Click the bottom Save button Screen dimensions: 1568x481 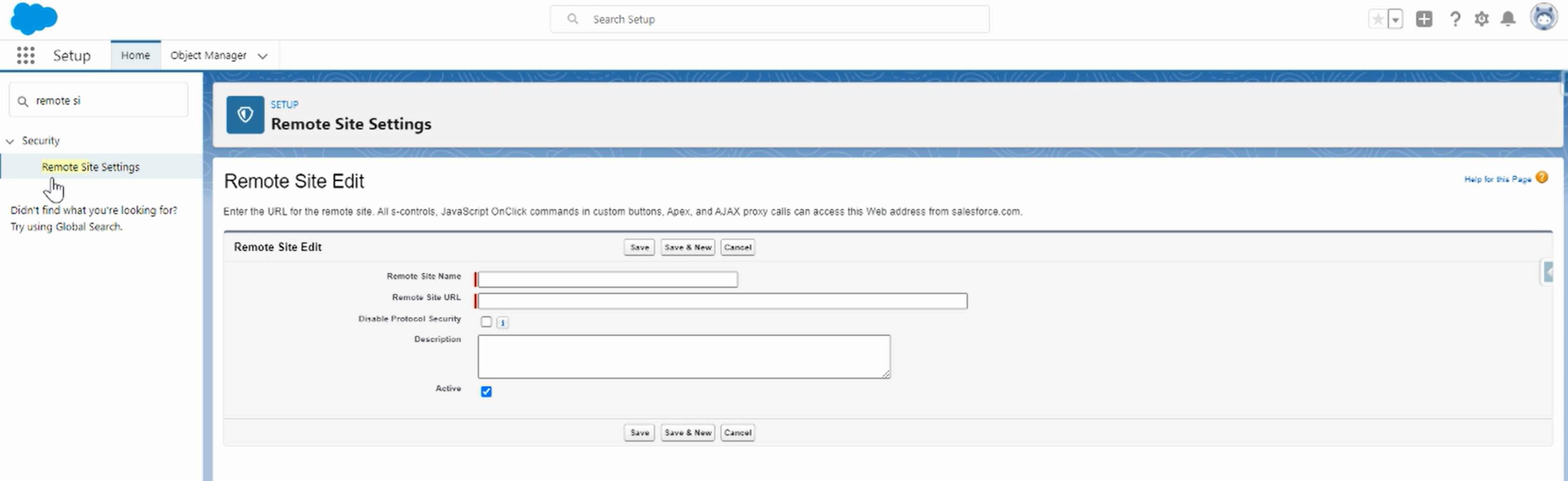639,433
